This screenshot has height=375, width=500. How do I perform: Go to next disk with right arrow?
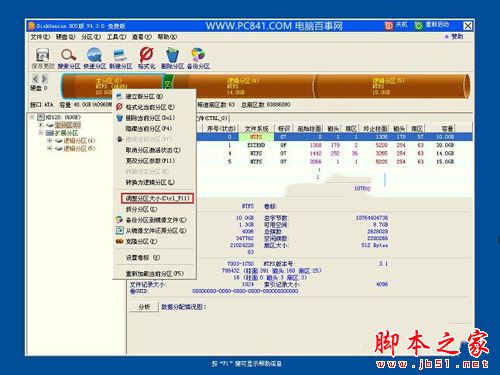tap(45, 79)
